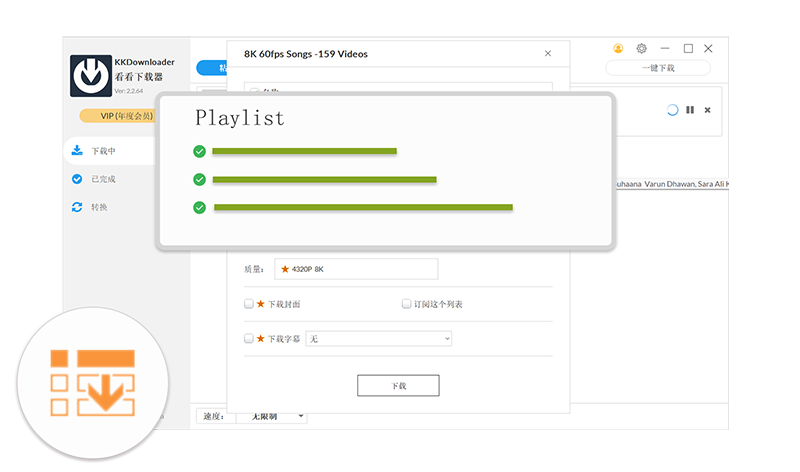
Task: Cancel the download with the small X
Action: (x=708, y=110)
